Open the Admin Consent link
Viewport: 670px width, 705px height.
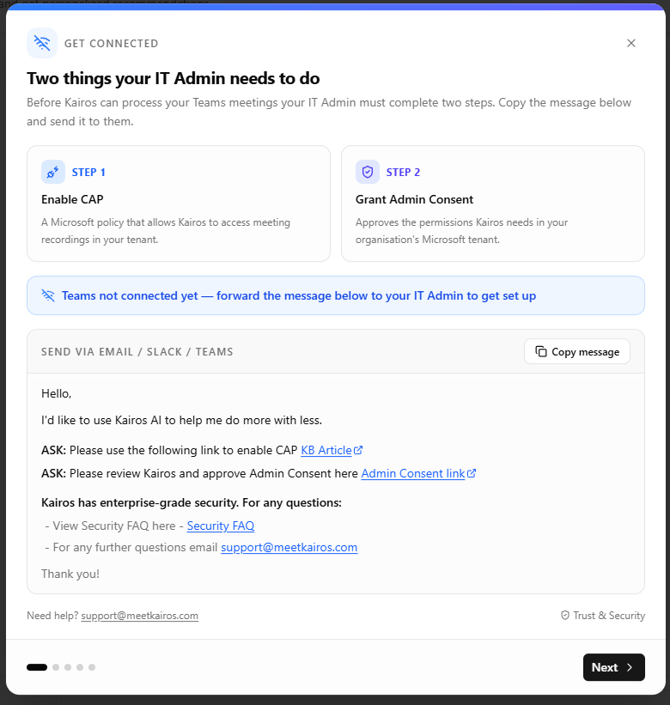click(413, 474)
